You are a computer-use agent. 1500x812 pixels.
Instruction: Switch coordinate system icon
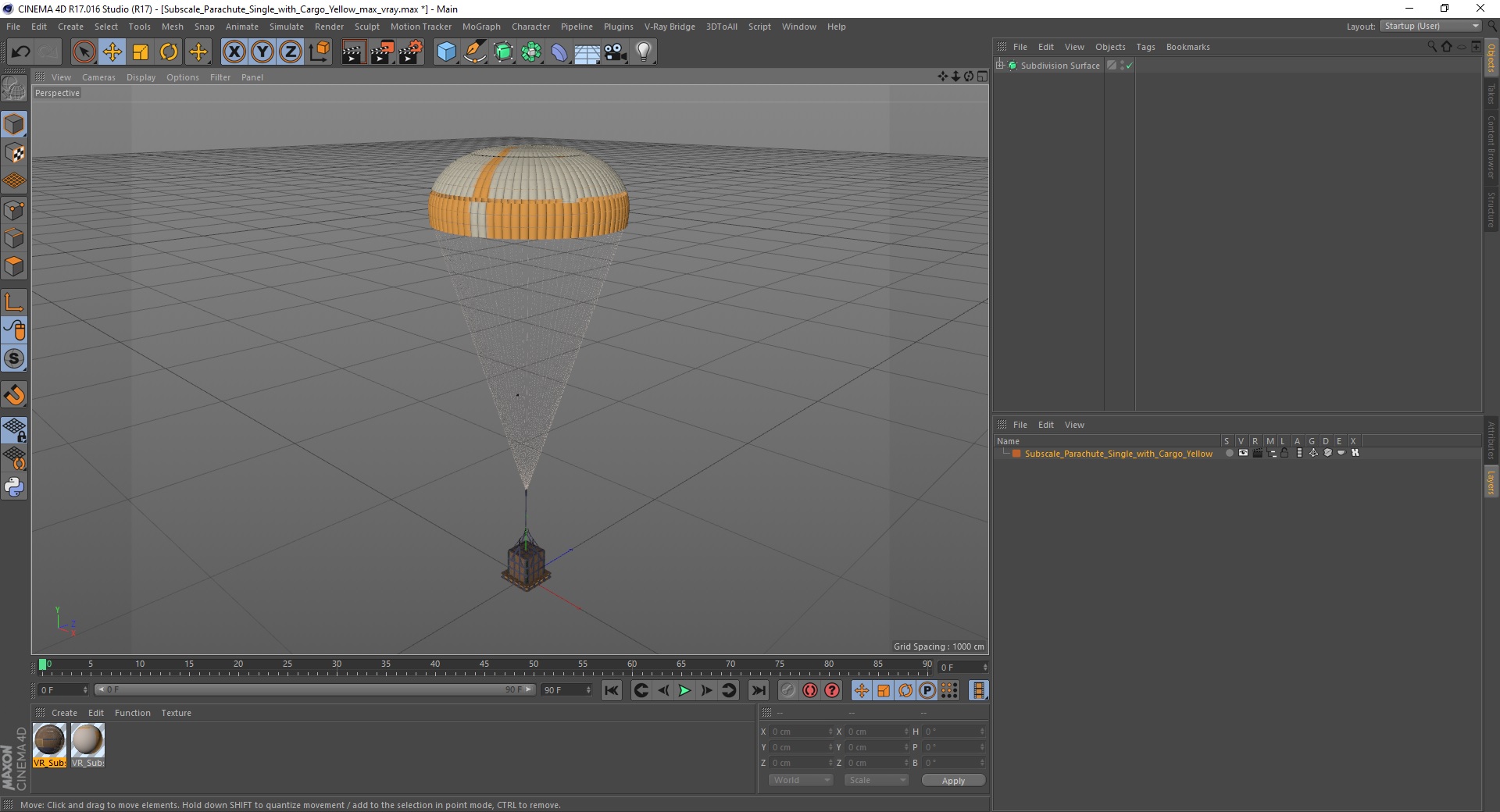[x=319, y=52]
